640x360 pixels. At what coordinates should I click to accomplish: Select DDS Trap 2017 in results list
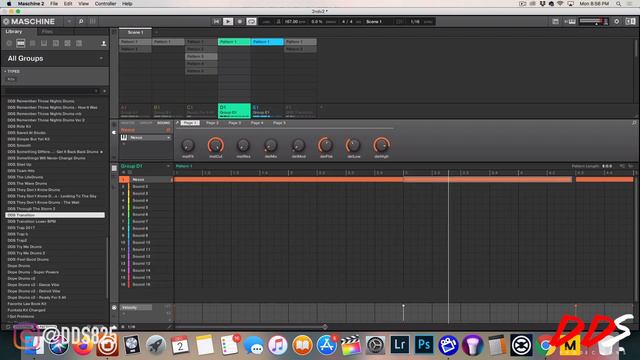21,228
